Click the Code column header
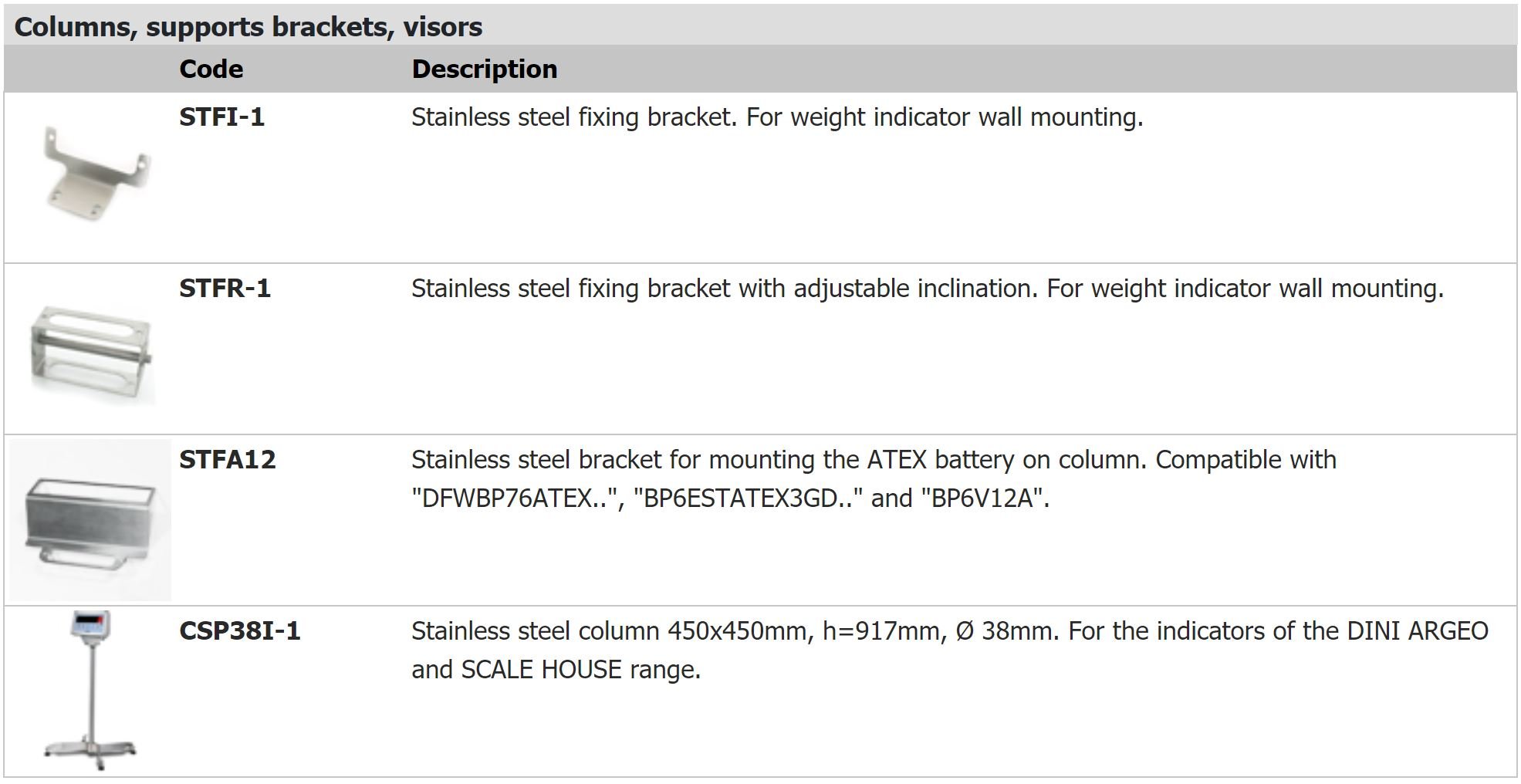 click(x=211, y=69)
